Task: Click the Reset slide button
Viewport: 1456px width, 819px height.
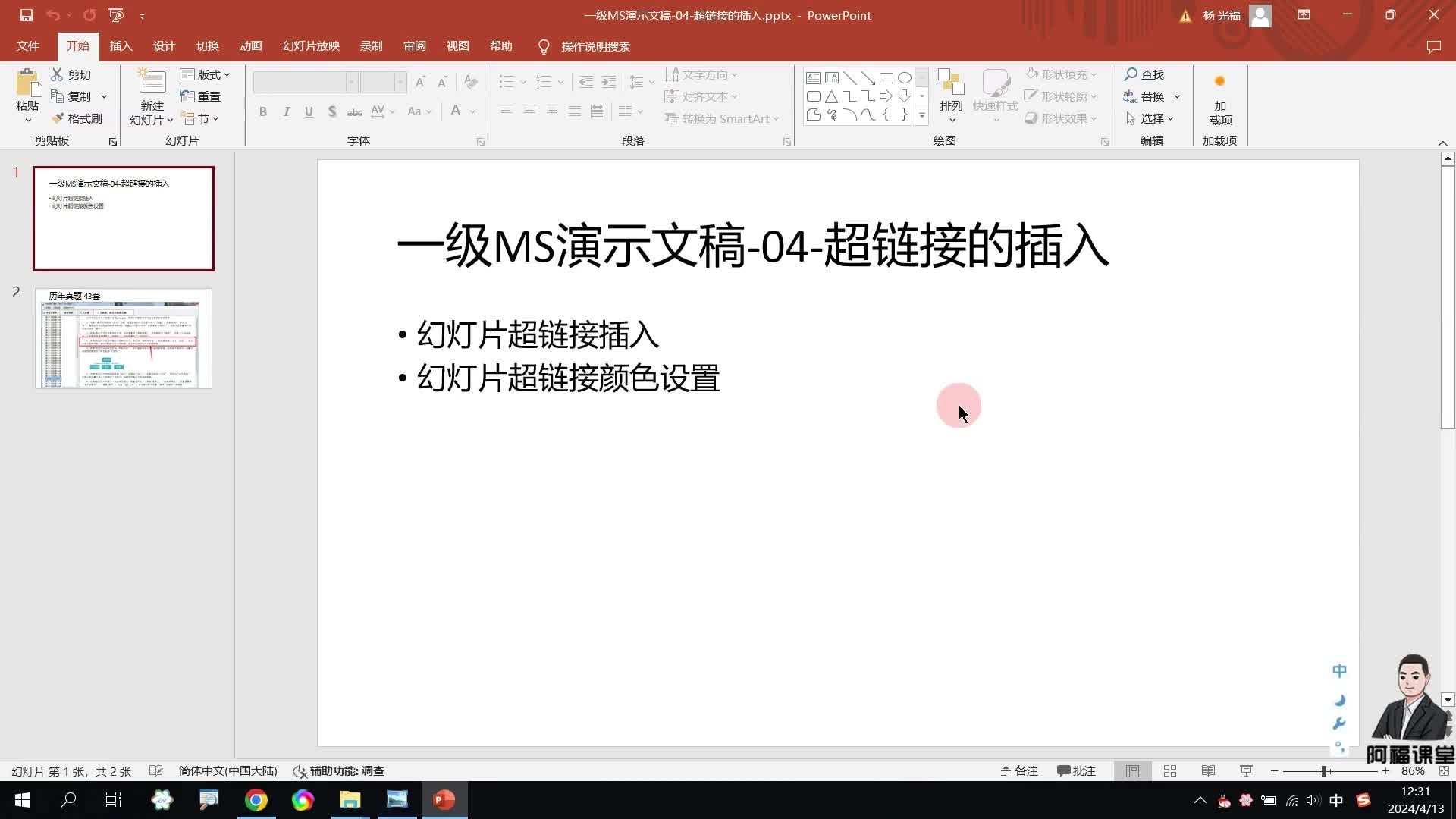Action: click(x=201, y=96)
